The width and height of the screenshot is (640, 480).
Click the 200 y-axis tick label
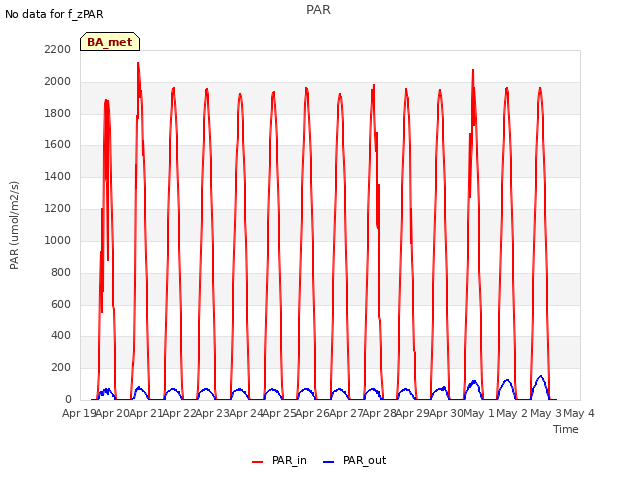[x=61, y=368]
